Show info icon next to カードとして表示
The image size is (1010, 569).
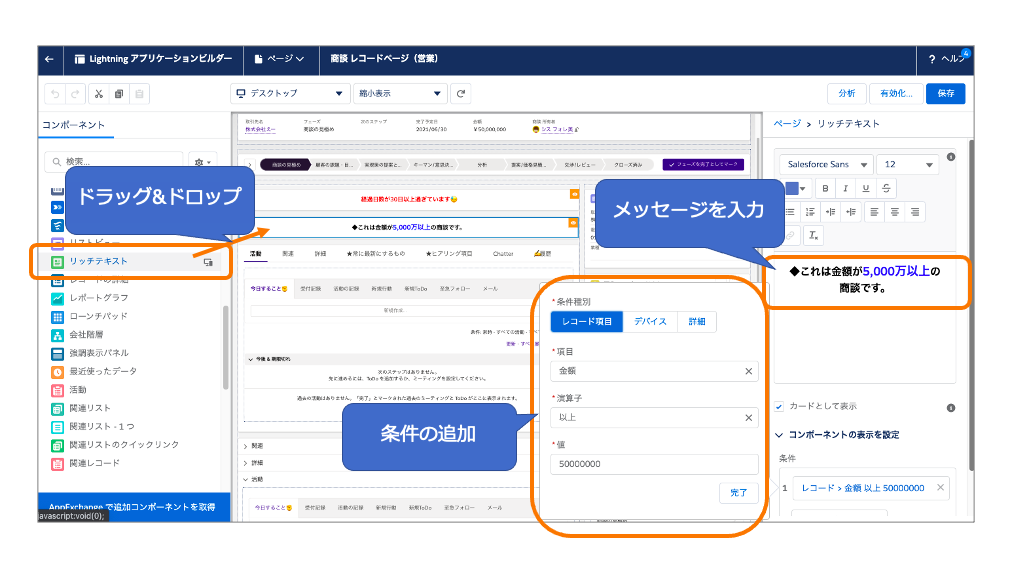pyautogui.click(x=951, y=408)
